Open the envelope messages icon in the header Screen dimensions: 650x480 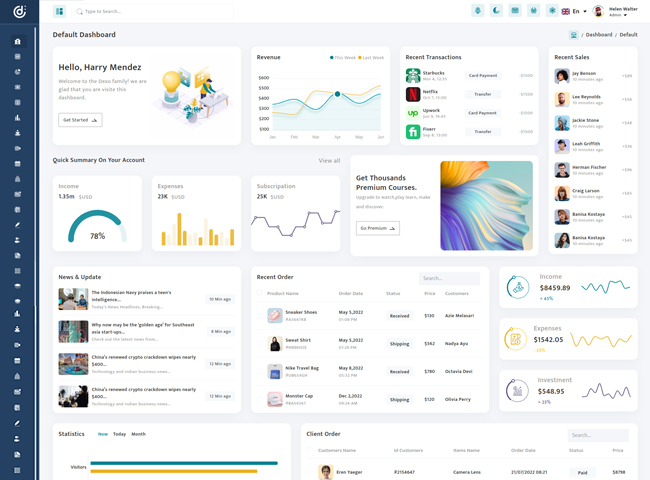coord(515,11)
